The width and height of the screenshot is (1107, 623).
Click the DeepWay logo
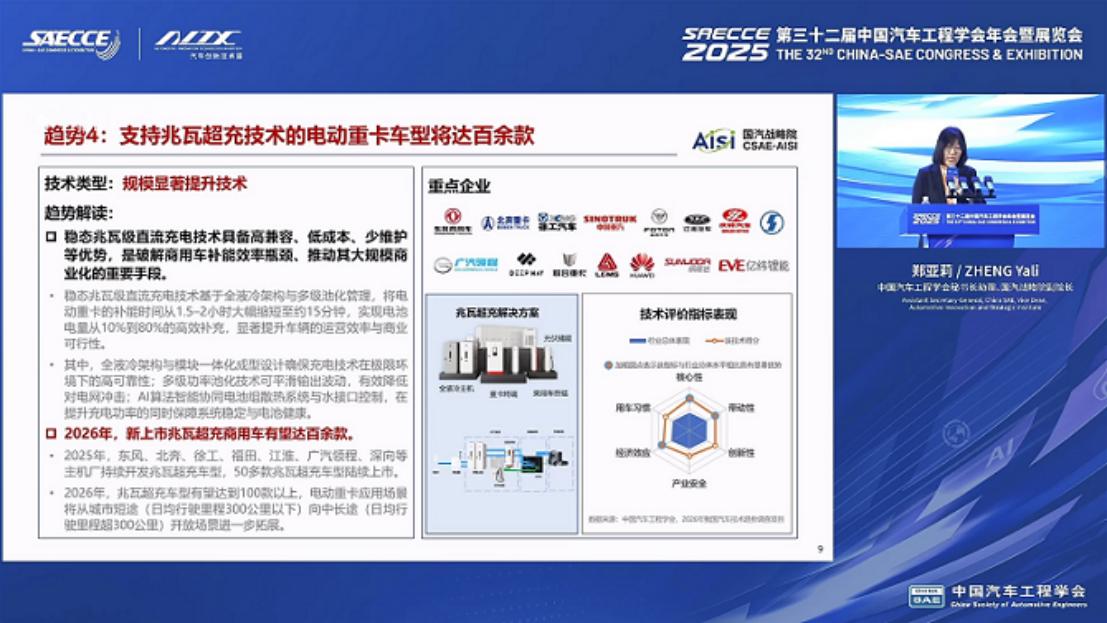point(526,265)
